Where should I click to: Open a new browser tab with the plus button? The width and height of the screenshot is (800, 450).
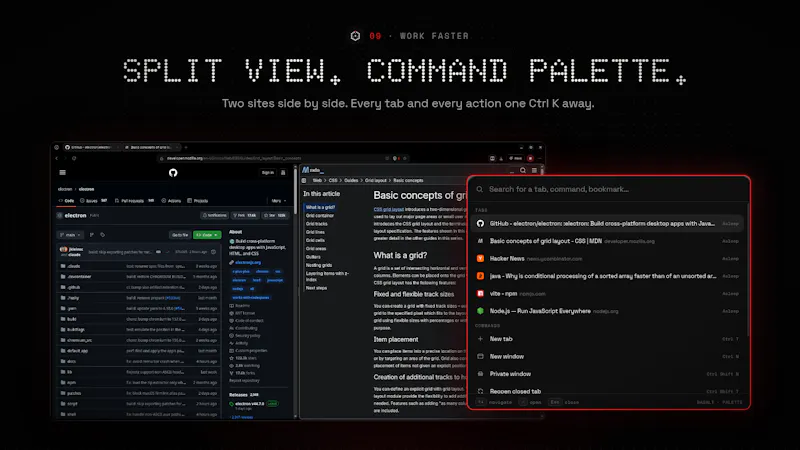[x=186, y=147]
